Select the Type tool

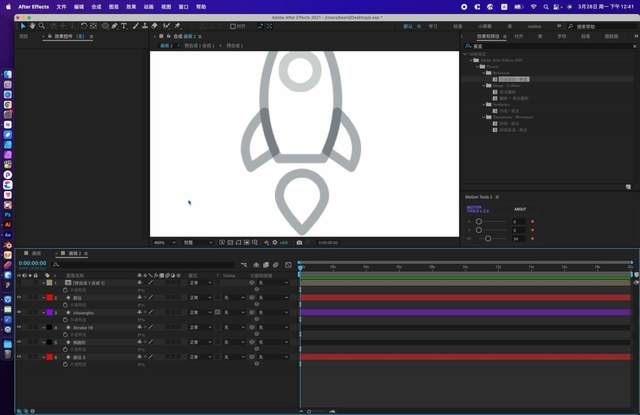pyautogui.click(x=124, y=26)
